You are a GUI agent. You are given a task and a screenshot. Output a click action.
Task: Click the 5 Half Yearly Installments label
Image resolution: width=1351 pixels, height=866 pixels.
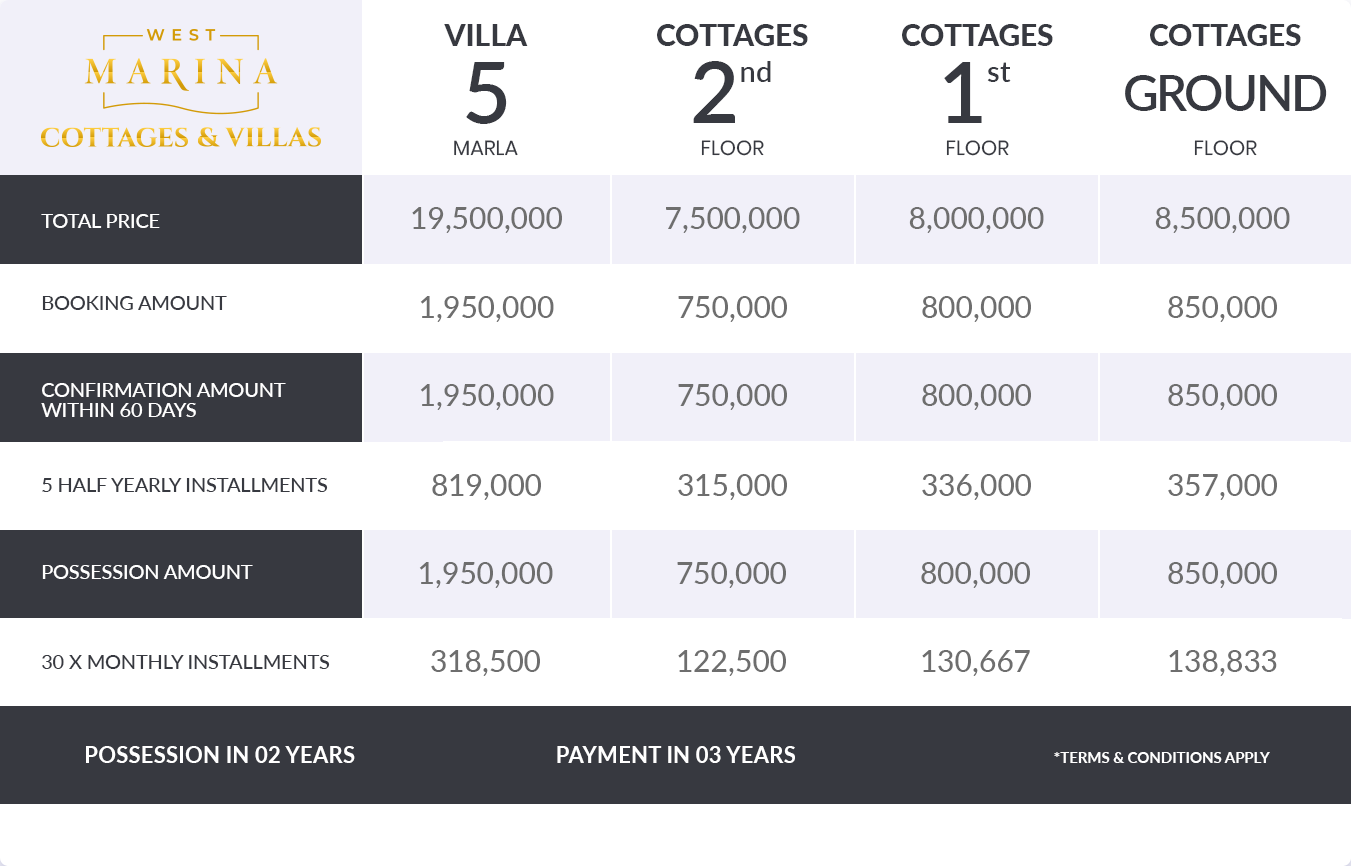click(x=184, y=485)
